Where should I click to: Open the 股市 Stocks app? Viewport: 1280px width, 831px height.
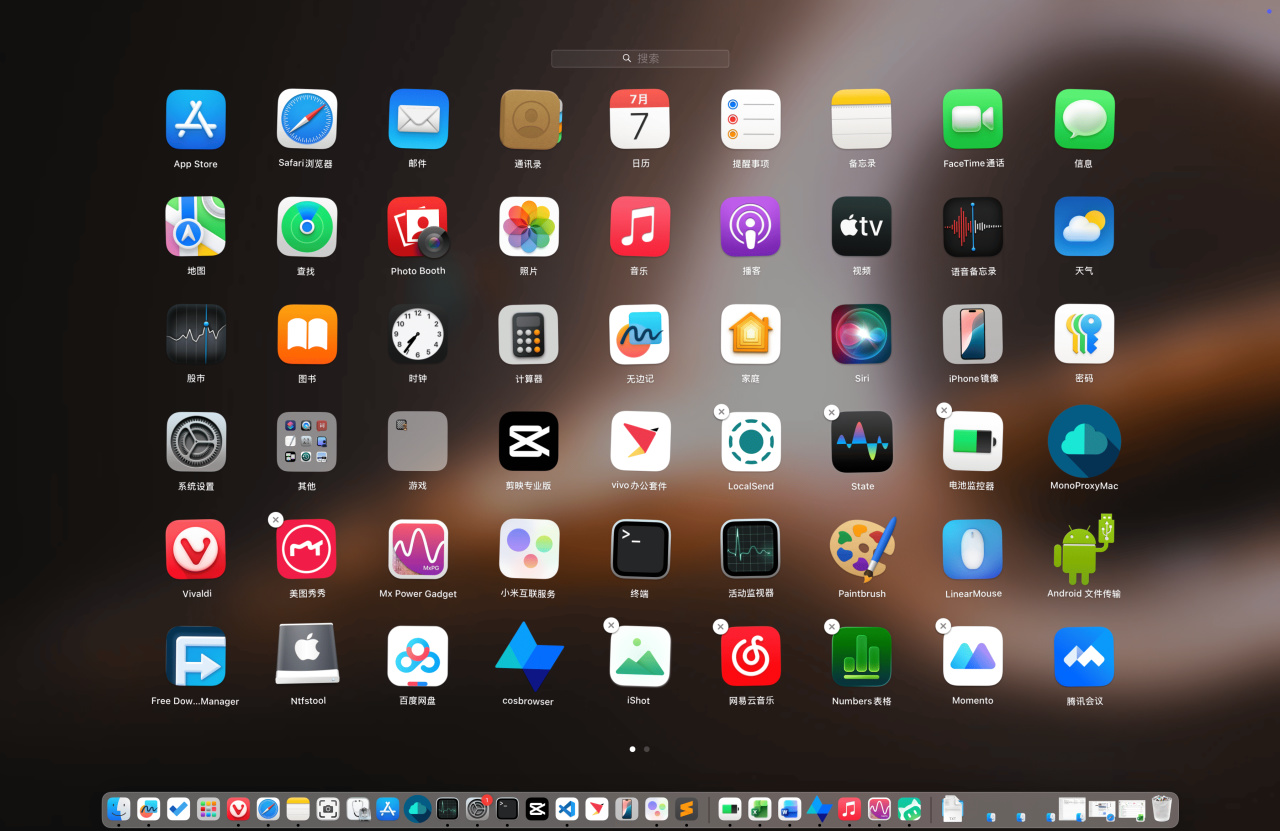[x=196, y=334]
